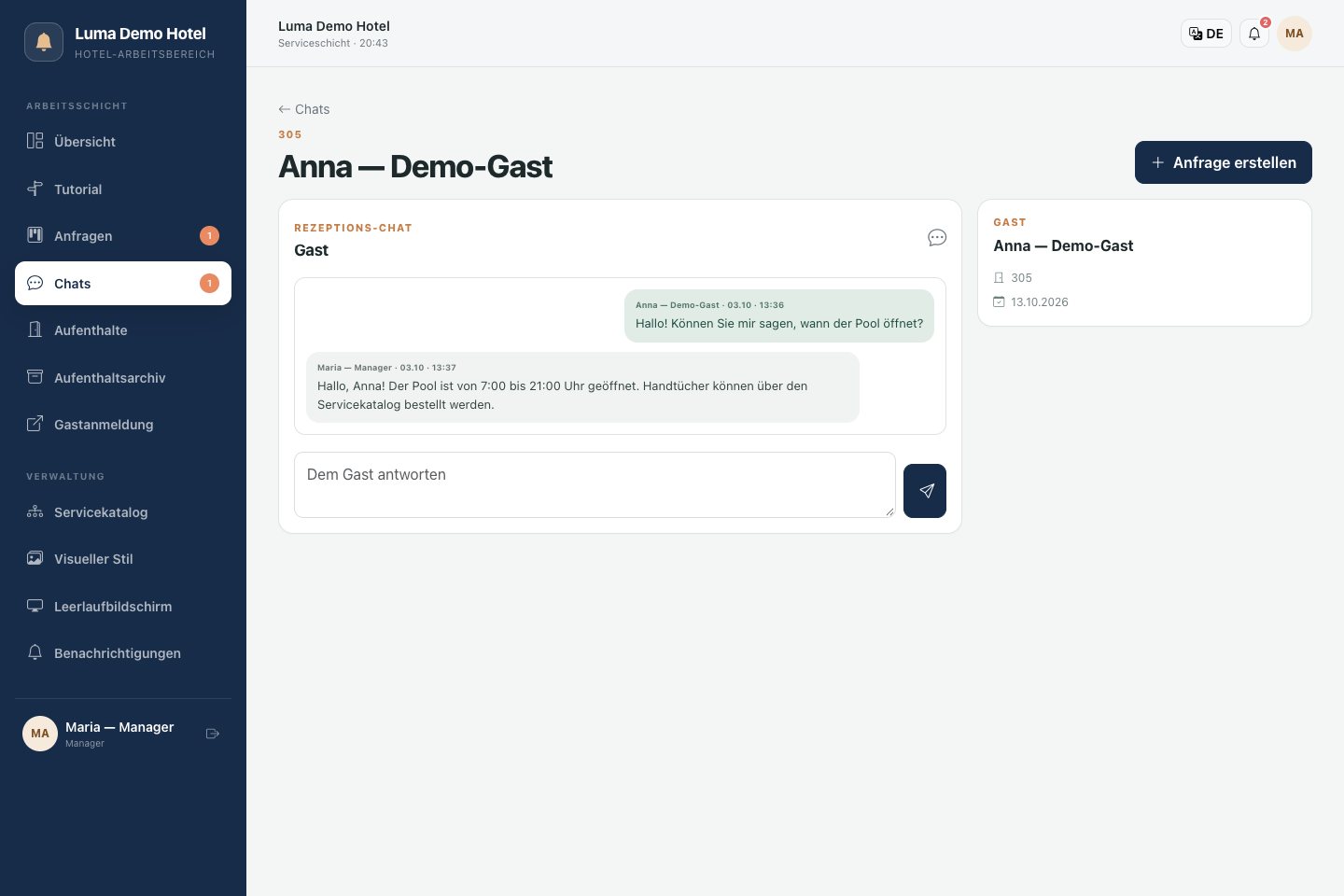This screenshot has height=896, width=1344.
Task: Focus the Dem Gast antworten text field
Action: click(595, 484)
